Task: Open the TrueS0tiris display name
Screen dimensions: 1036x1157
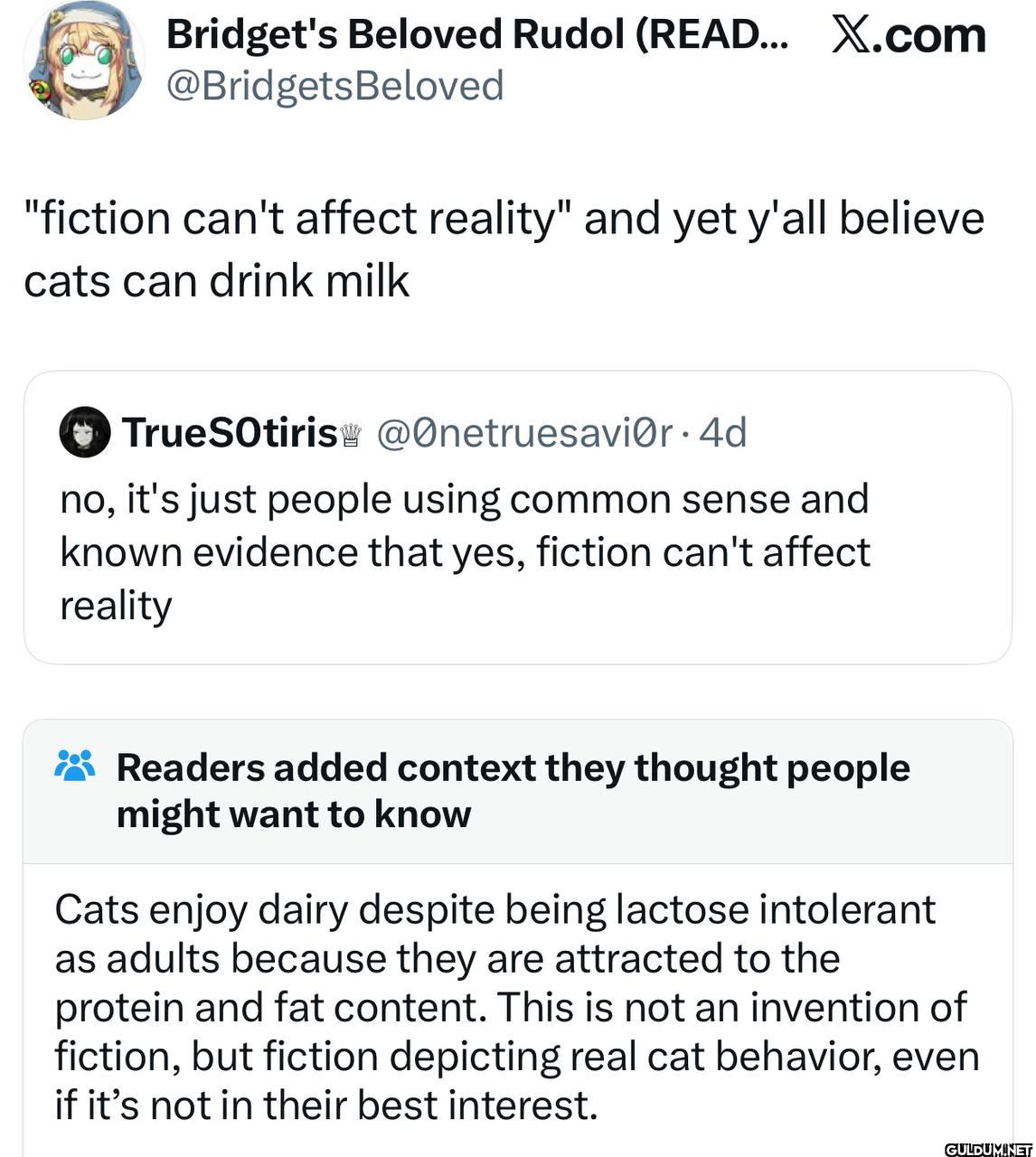Action: tap(229, 432)
